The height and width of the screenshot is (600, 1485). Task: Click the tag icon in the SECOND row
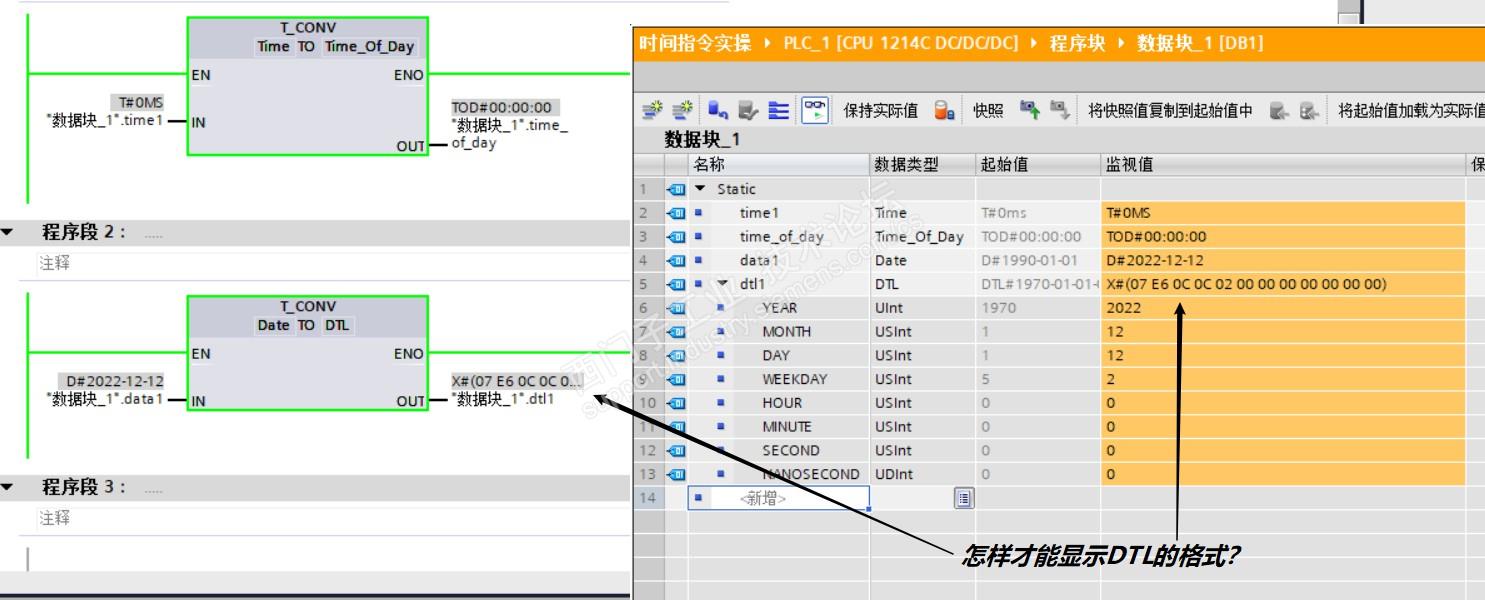pyautogui.click(x=675, y=450)
